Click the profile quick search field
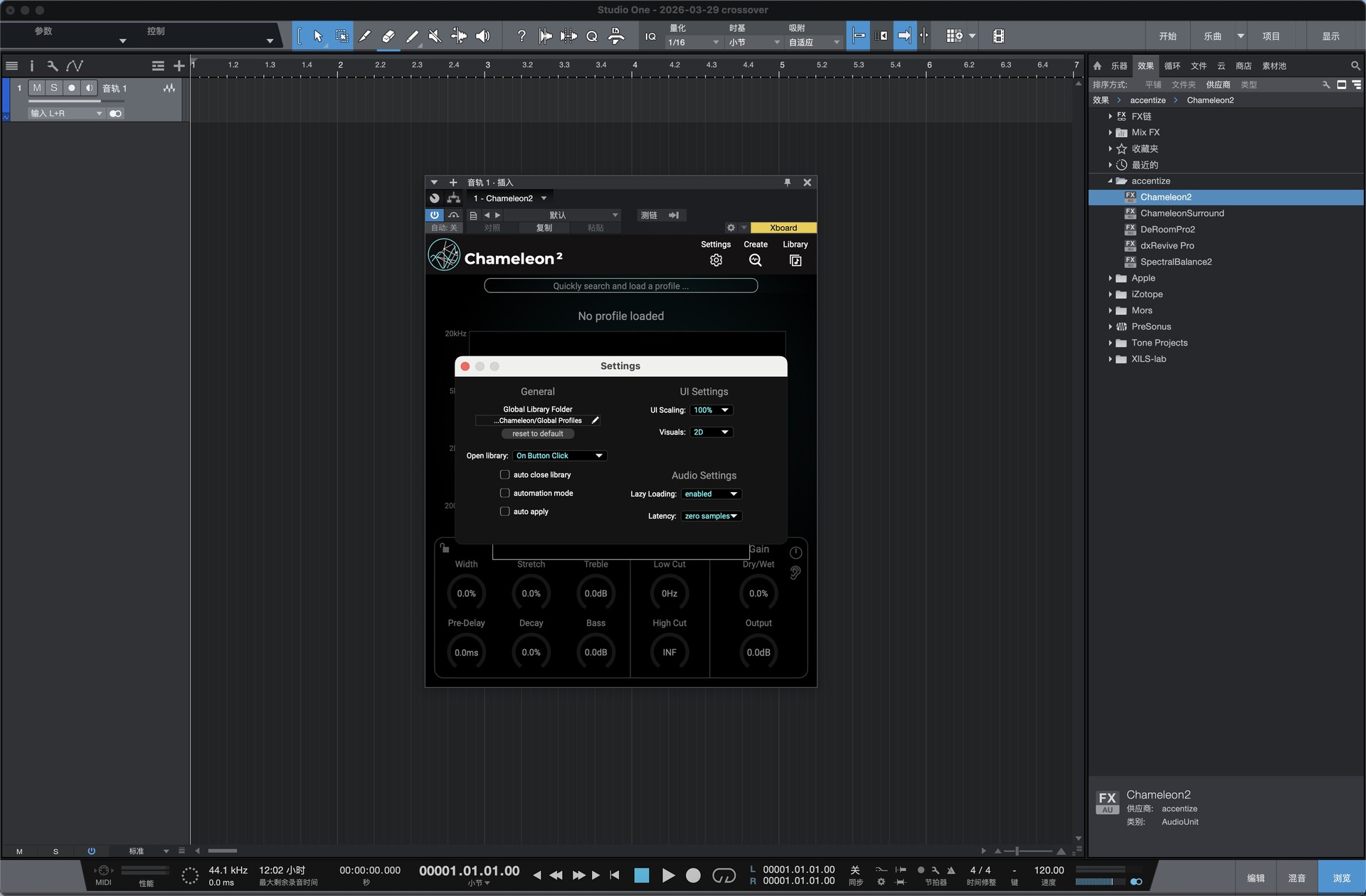This screenshot has width=1366, height=896. click(x=620, y=286)
